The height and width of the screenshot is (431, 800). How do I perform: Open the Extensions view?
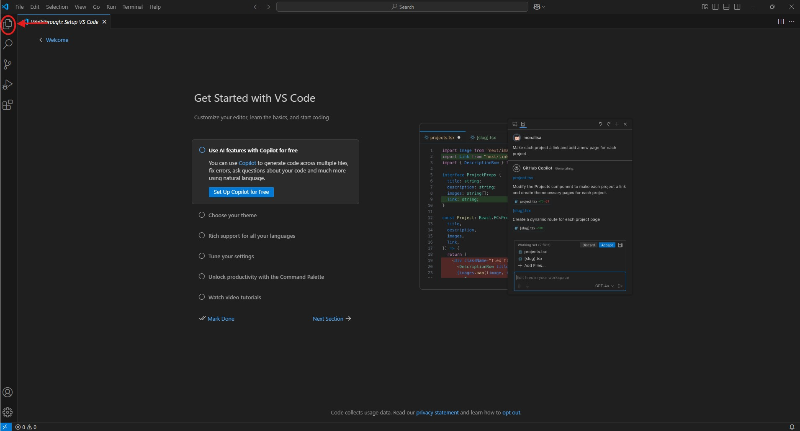[8, 105]
